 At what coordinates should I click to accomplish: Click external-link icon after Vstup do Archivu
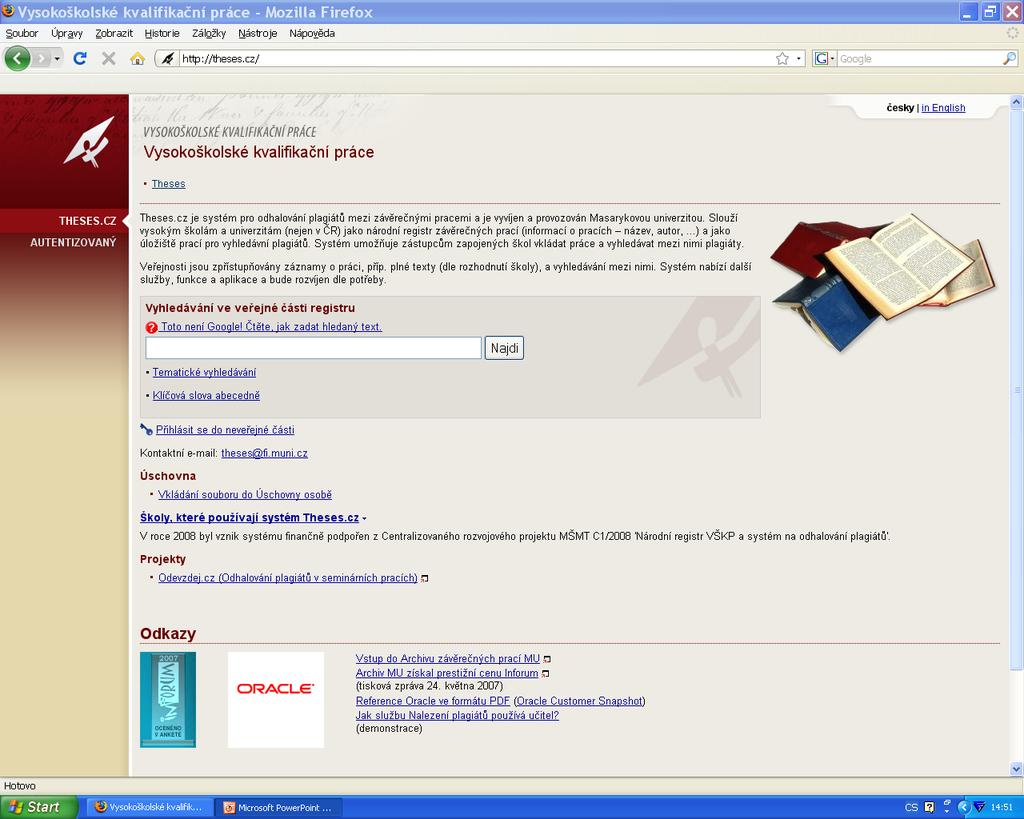[547, 660]
